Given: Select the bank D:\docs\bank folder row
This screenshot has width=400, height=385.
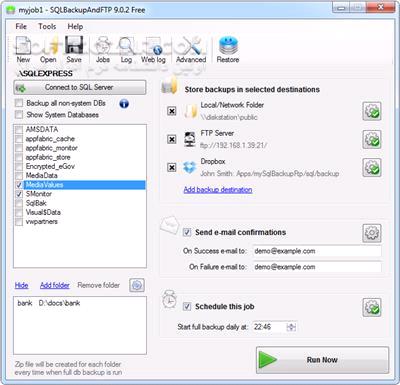Looking at the screenshot, I should pyautogui.click(x=49, y=303).
